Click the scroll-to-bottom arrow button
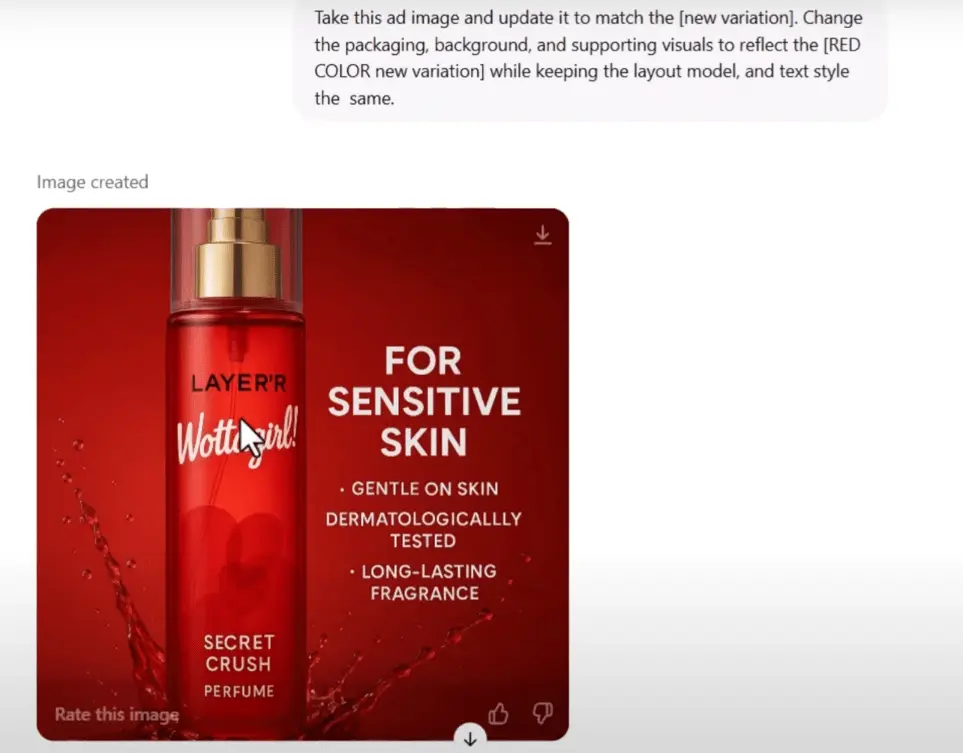This screenshot has width=963, height=753. tap(470, 738)
